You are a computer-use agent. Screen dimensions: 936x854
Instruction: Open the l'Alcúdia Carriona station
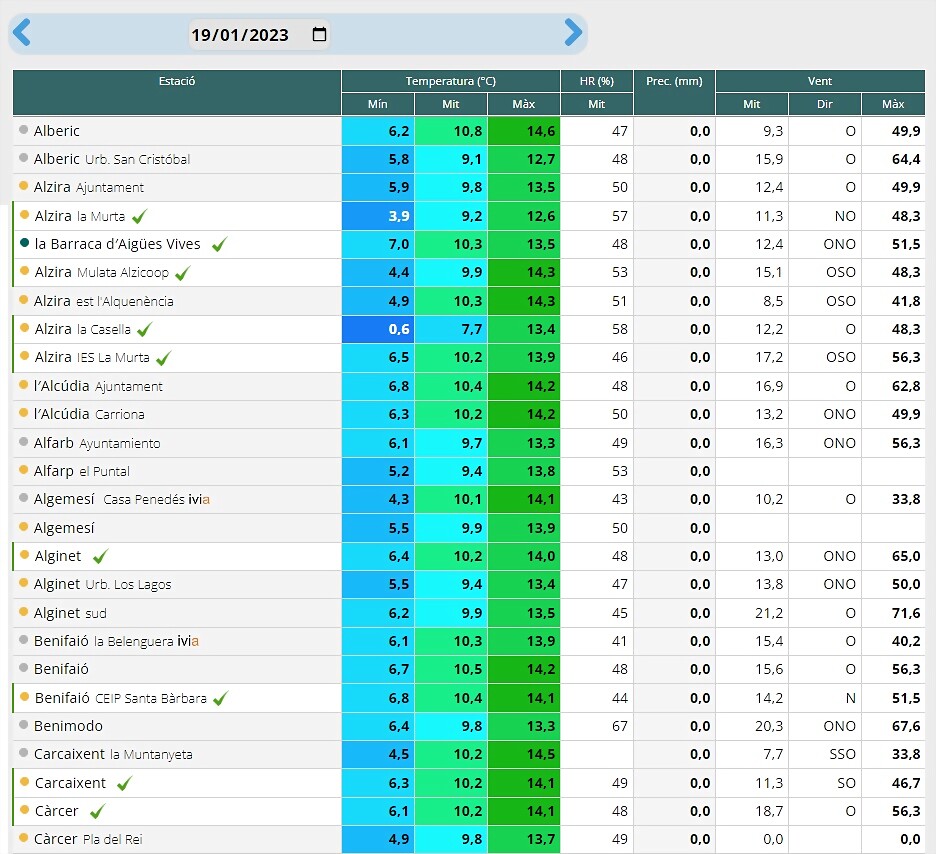[89, 414]
